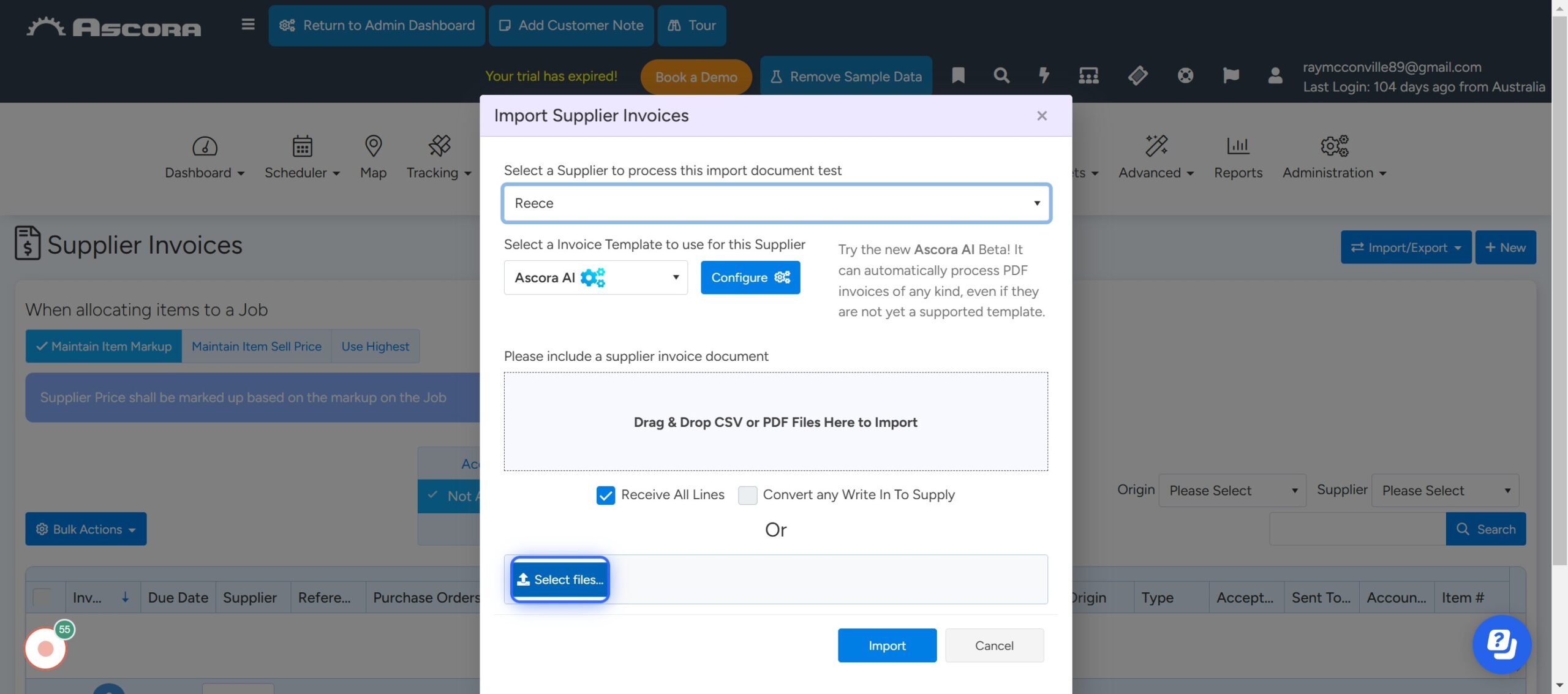This screenshot has height=694, width=1568.
Task: Click the lightning bolt quick actions icon
Action: (1044, 75)
